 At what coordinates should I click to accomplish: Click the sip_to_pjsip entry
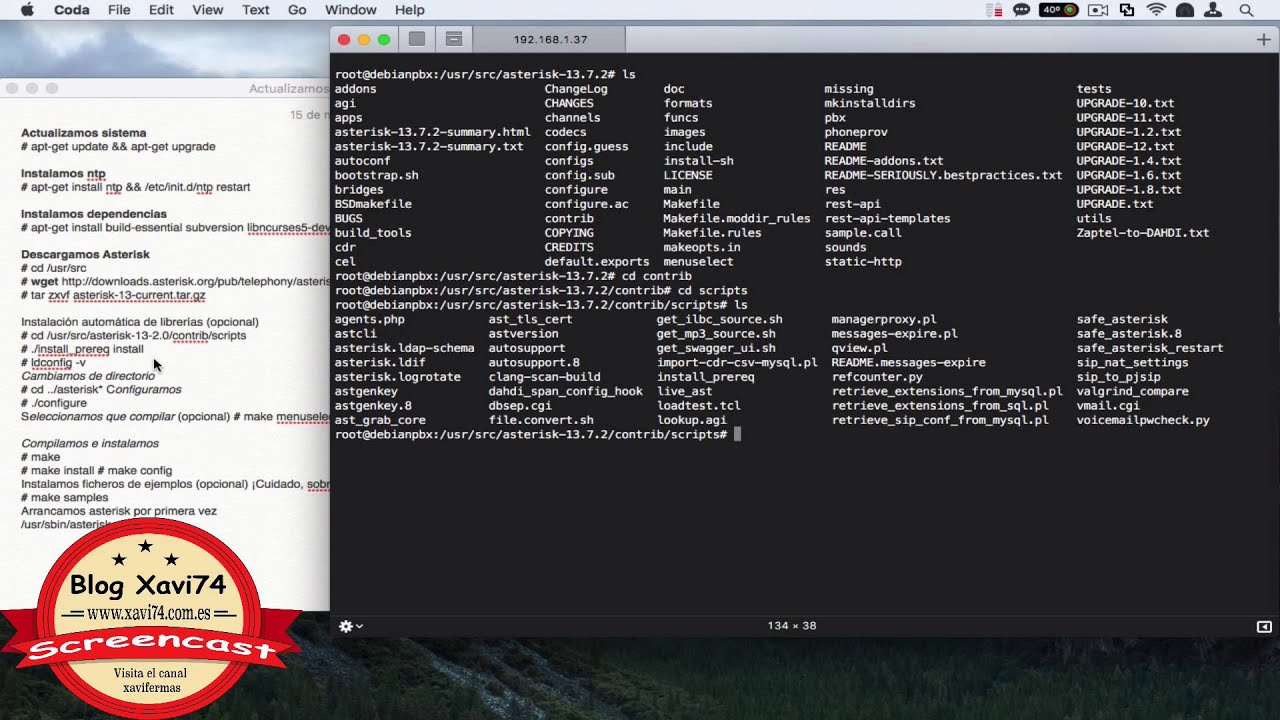pos(1118,377)
